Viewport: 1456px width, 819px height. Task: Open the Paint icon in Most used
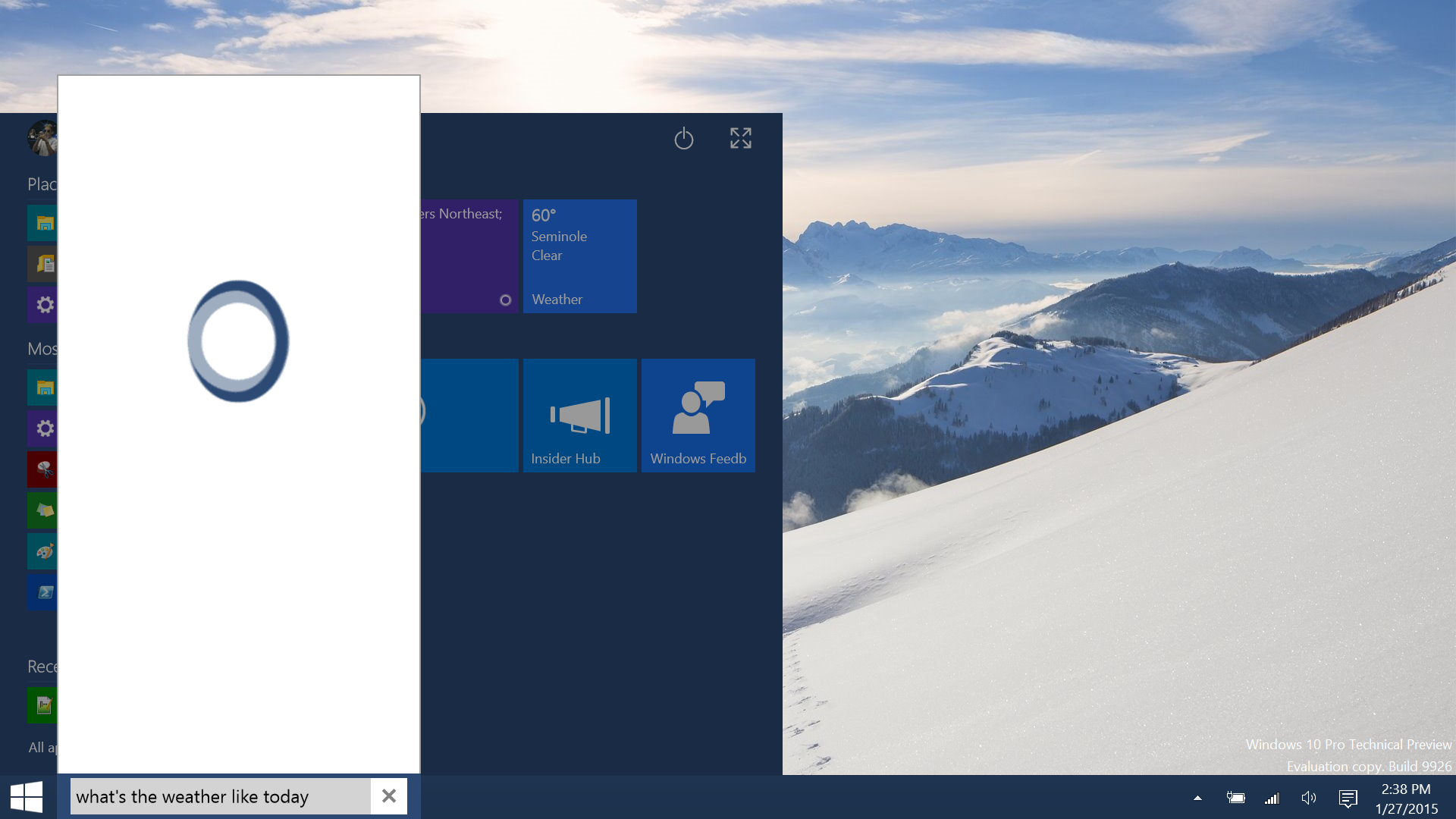click(42, 551)
